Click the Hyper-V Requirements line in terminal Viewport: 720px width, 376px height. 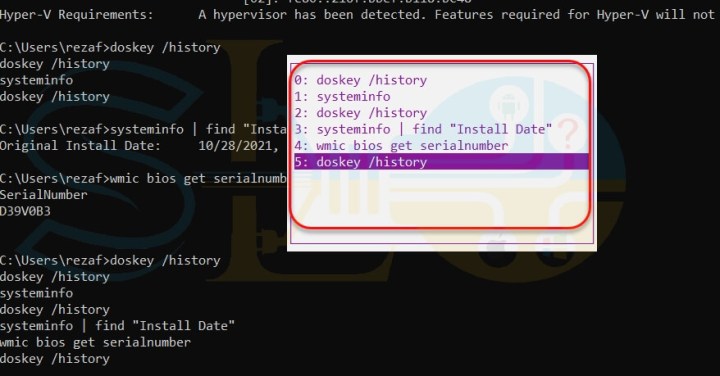(x=357, y=15)
